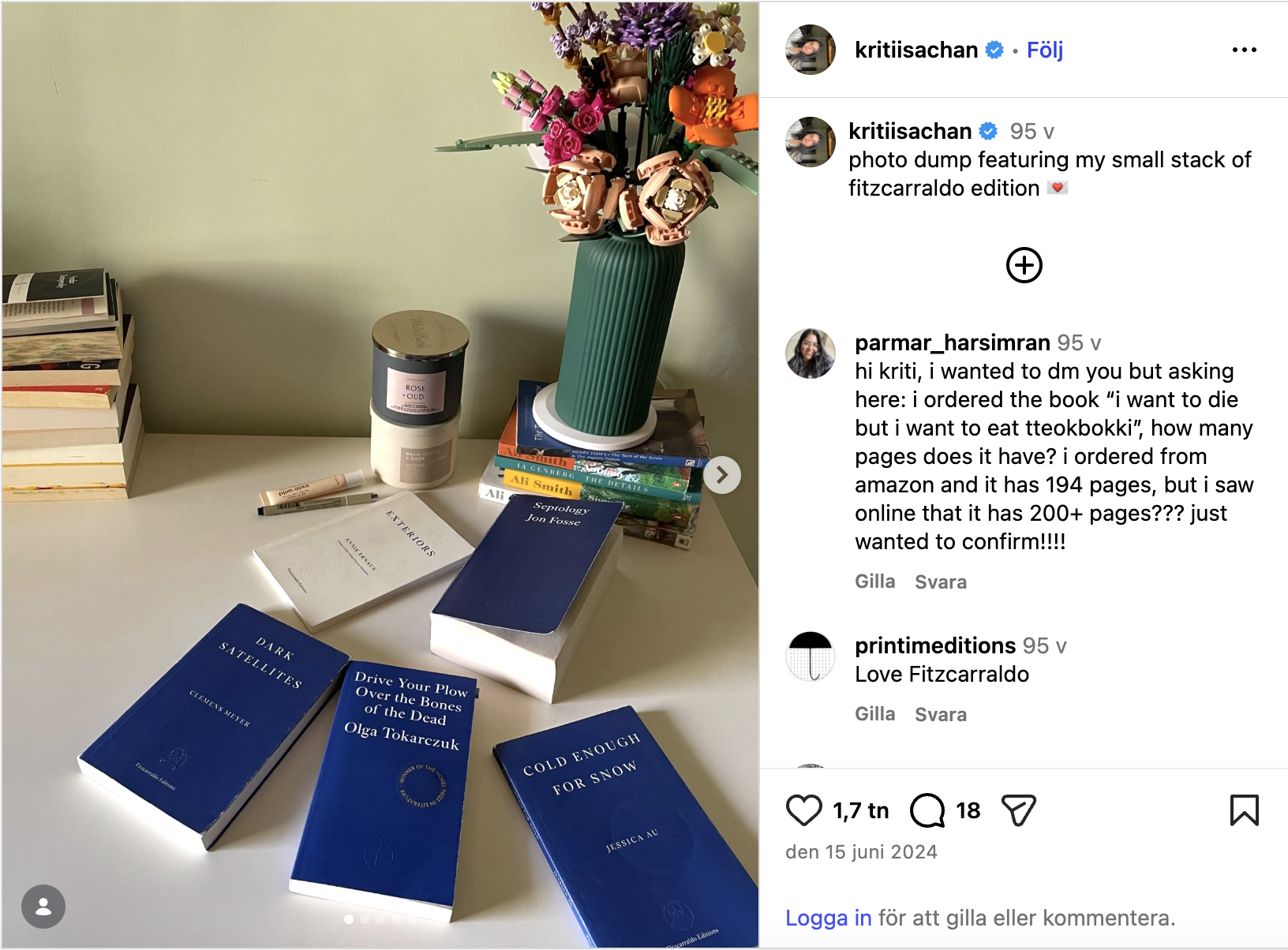Open kritiisachan's profile from the header username

[916, 50]
